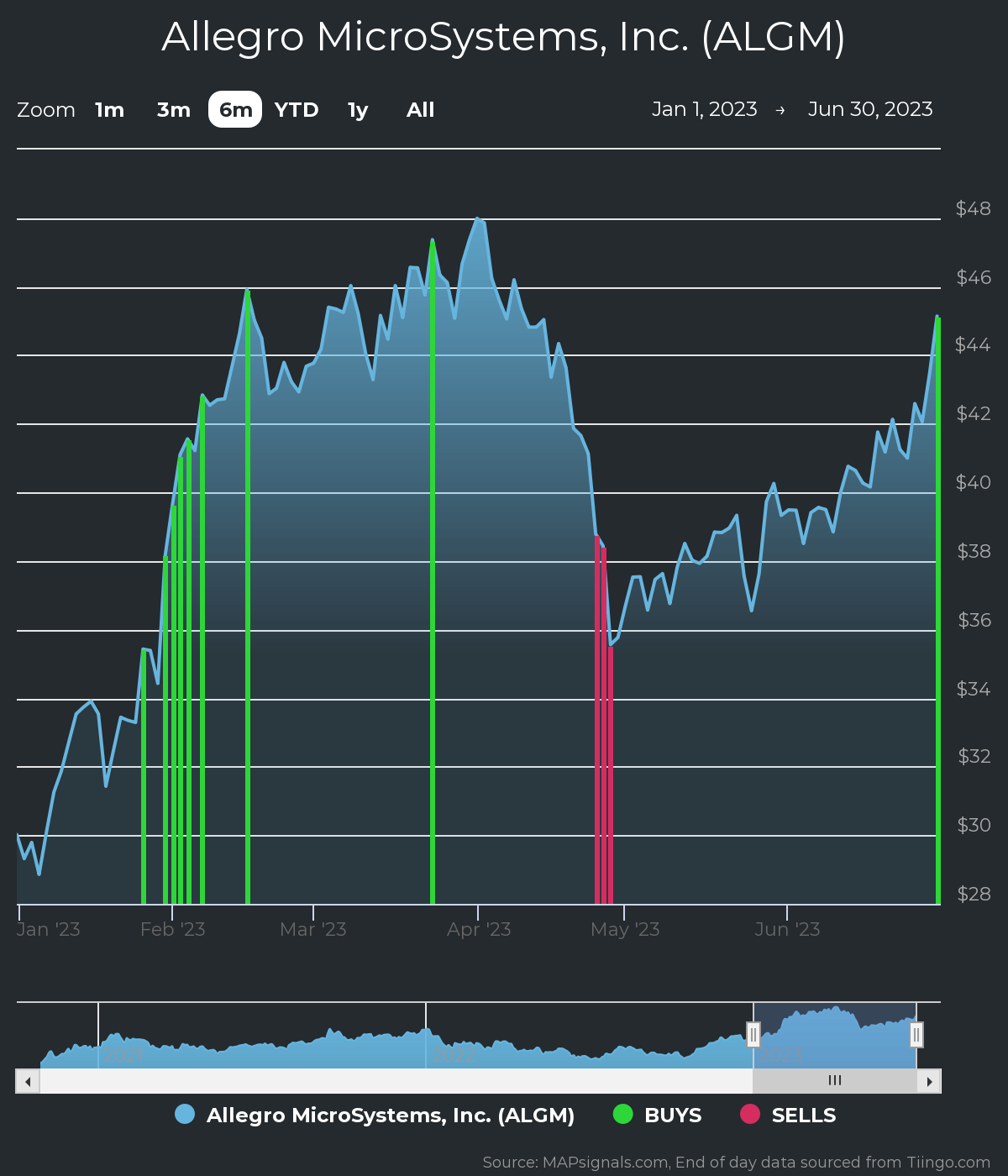Viewport: 1008px width, 1176px height.
Task: Click the $44 y-axis label
Action: coord(974,345)
